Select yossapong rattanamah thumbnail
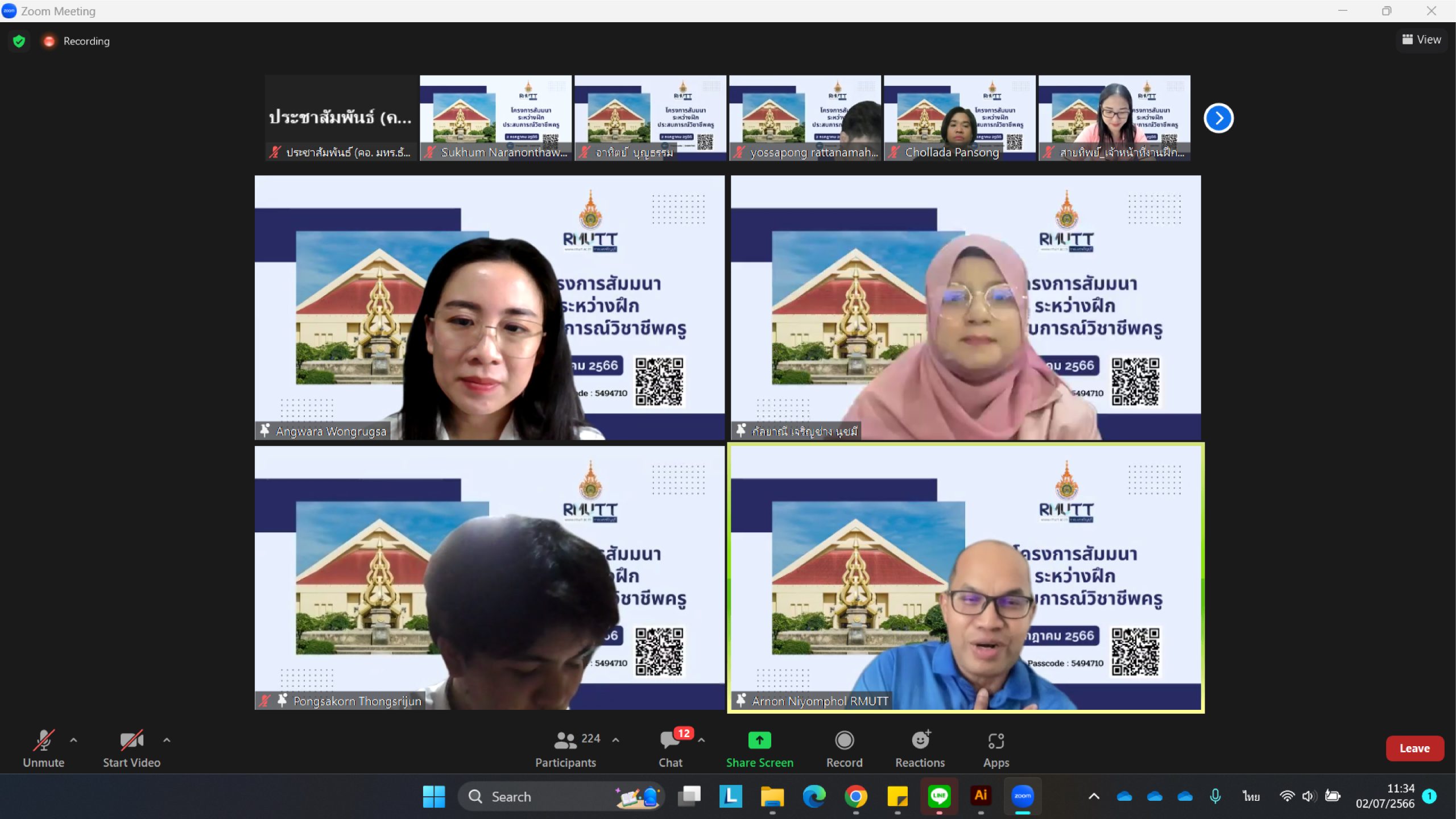Image resolution: width=1456 pixels, height=819 pixels. click(x=805, y=118)
